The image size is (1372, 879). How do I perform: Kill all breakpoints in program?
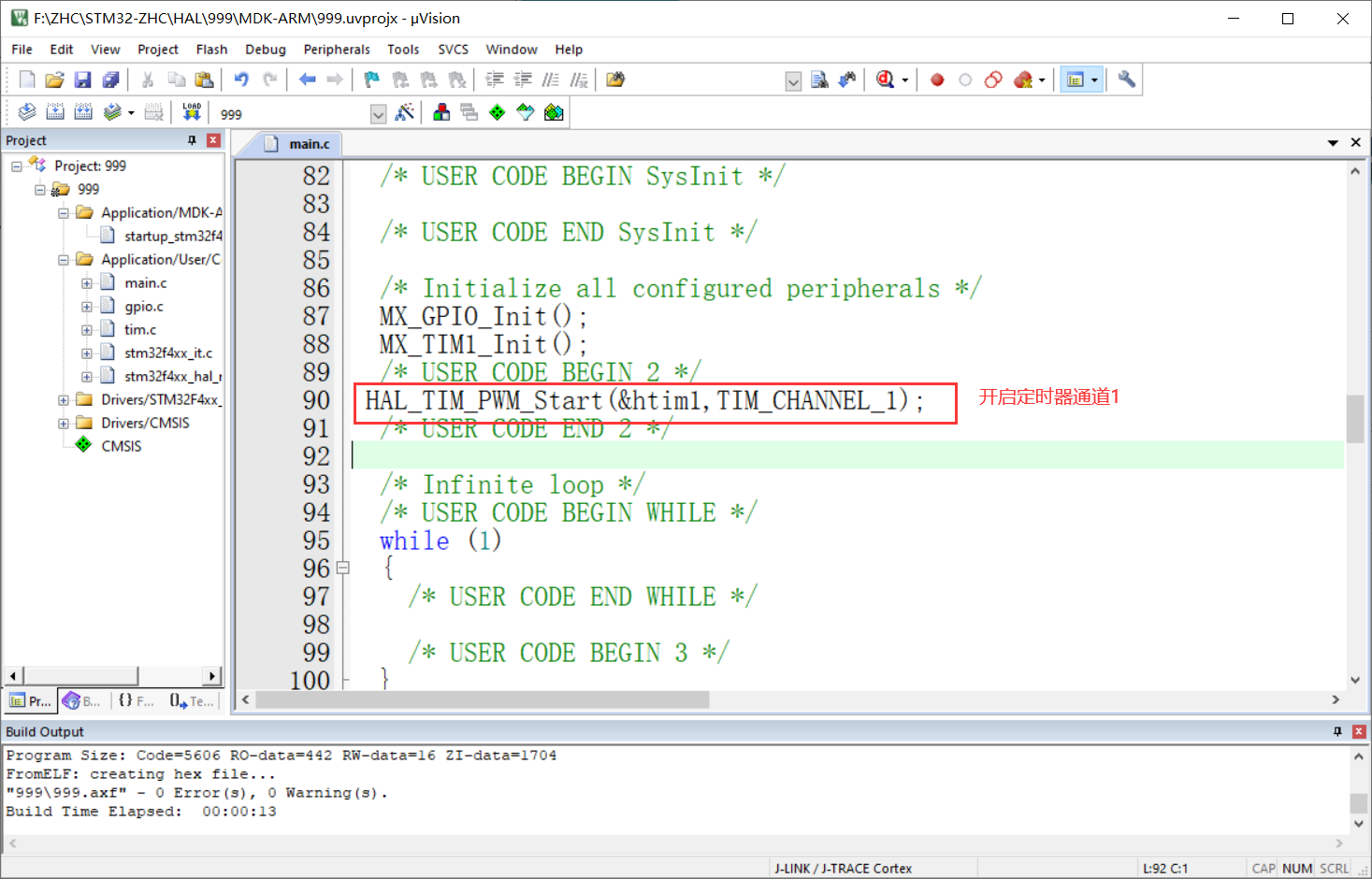[1022, 79]
